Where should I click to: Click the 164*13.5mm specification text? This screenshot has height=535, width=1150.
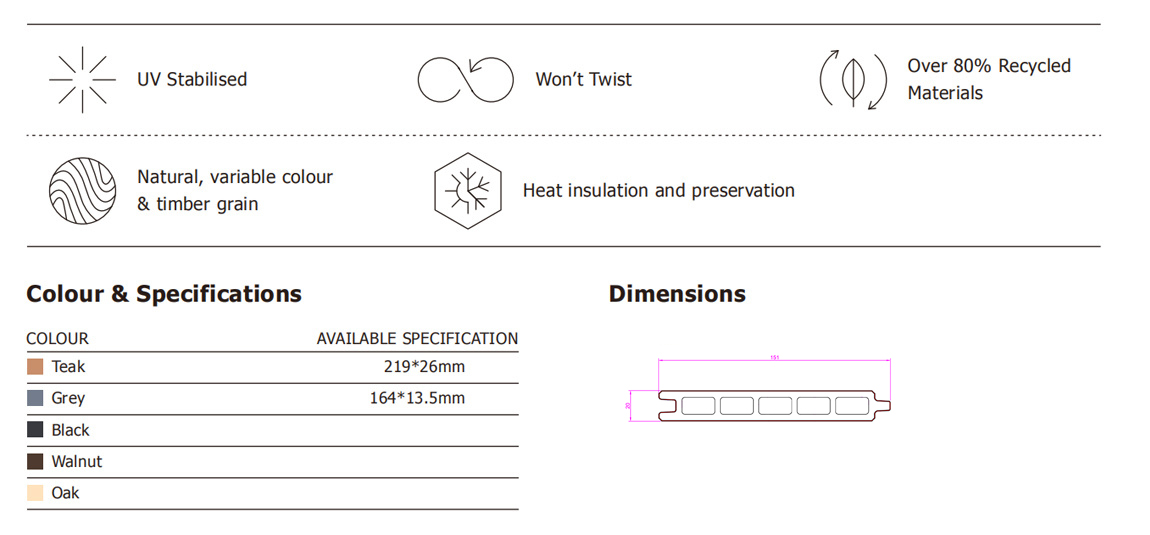click(x=417, y=398)
